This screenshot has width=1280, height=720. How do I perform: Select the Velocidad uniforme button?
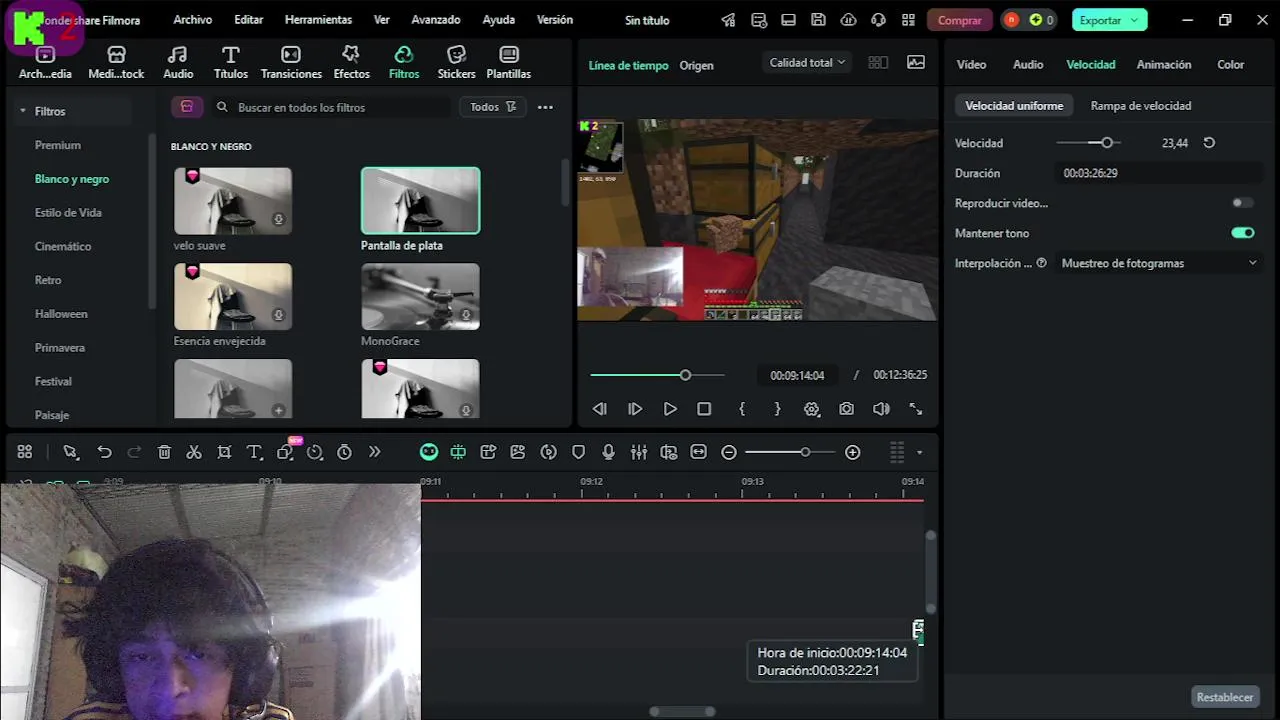(1014, 105)
